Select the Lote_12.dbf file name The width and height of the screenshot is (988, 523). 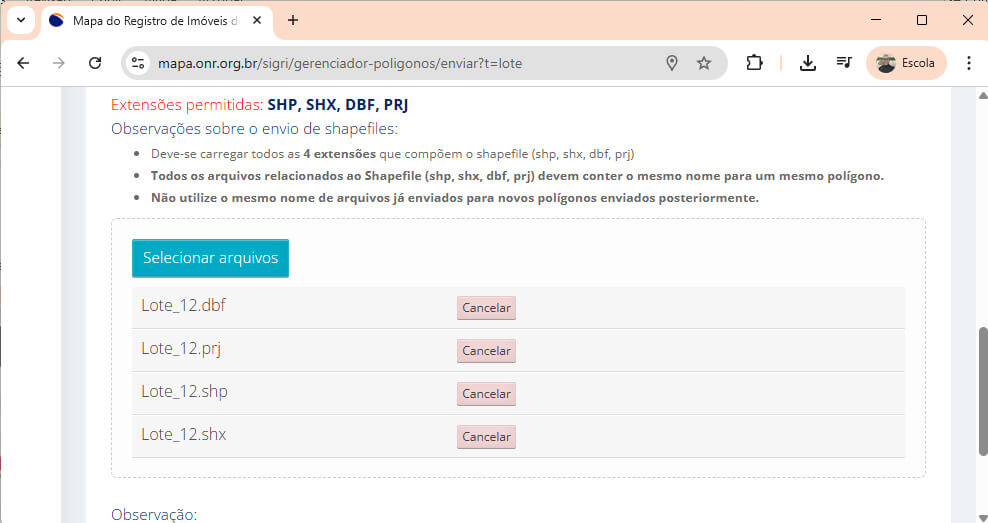[183, 306]
